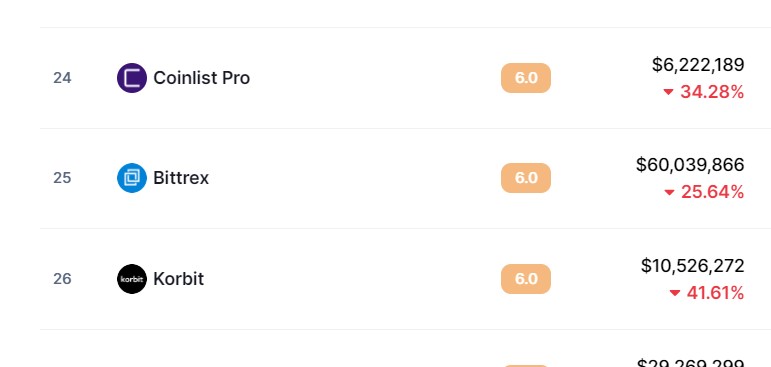This screenshot has width=771, height=367.
Task: Open the Korbit exchange page
Action: 178,279
